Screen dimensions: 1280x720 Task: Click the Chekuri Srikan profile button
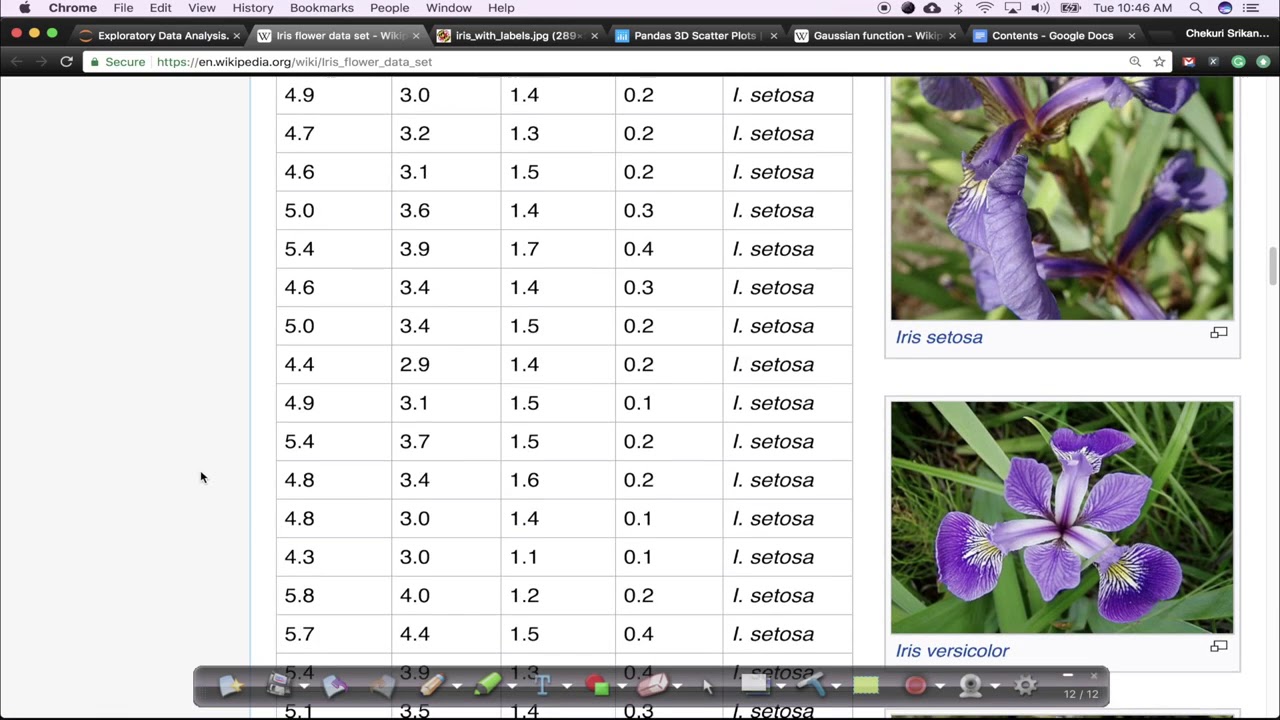coord(1227,34)
